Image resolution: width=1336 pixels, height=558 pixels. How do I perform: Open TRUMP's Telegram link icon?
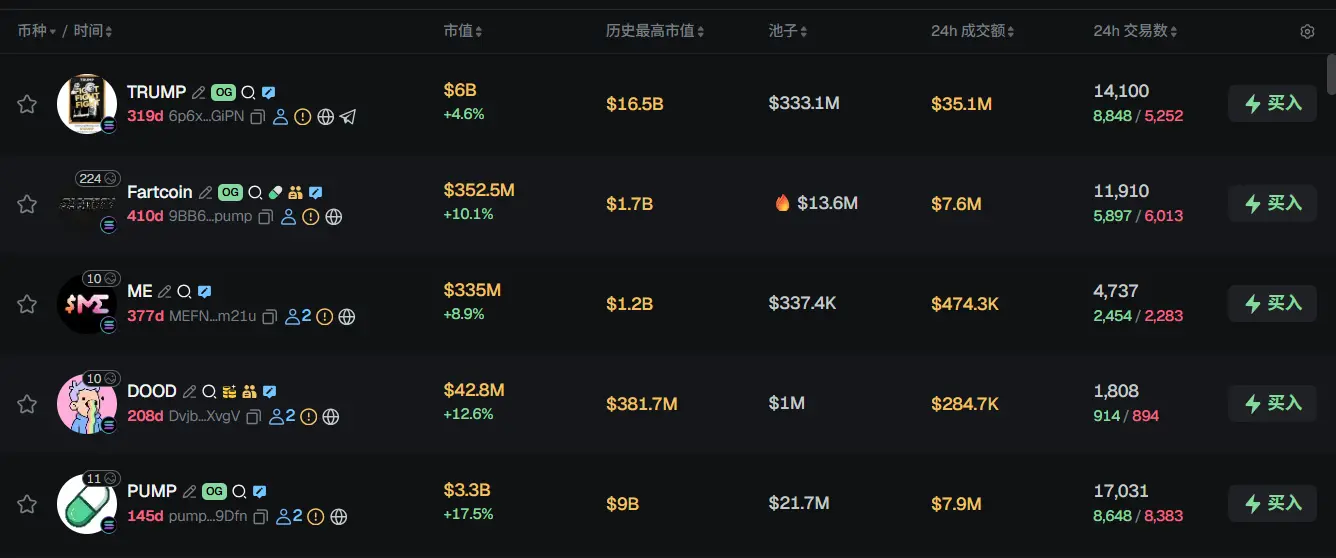[x=348, y=117]
